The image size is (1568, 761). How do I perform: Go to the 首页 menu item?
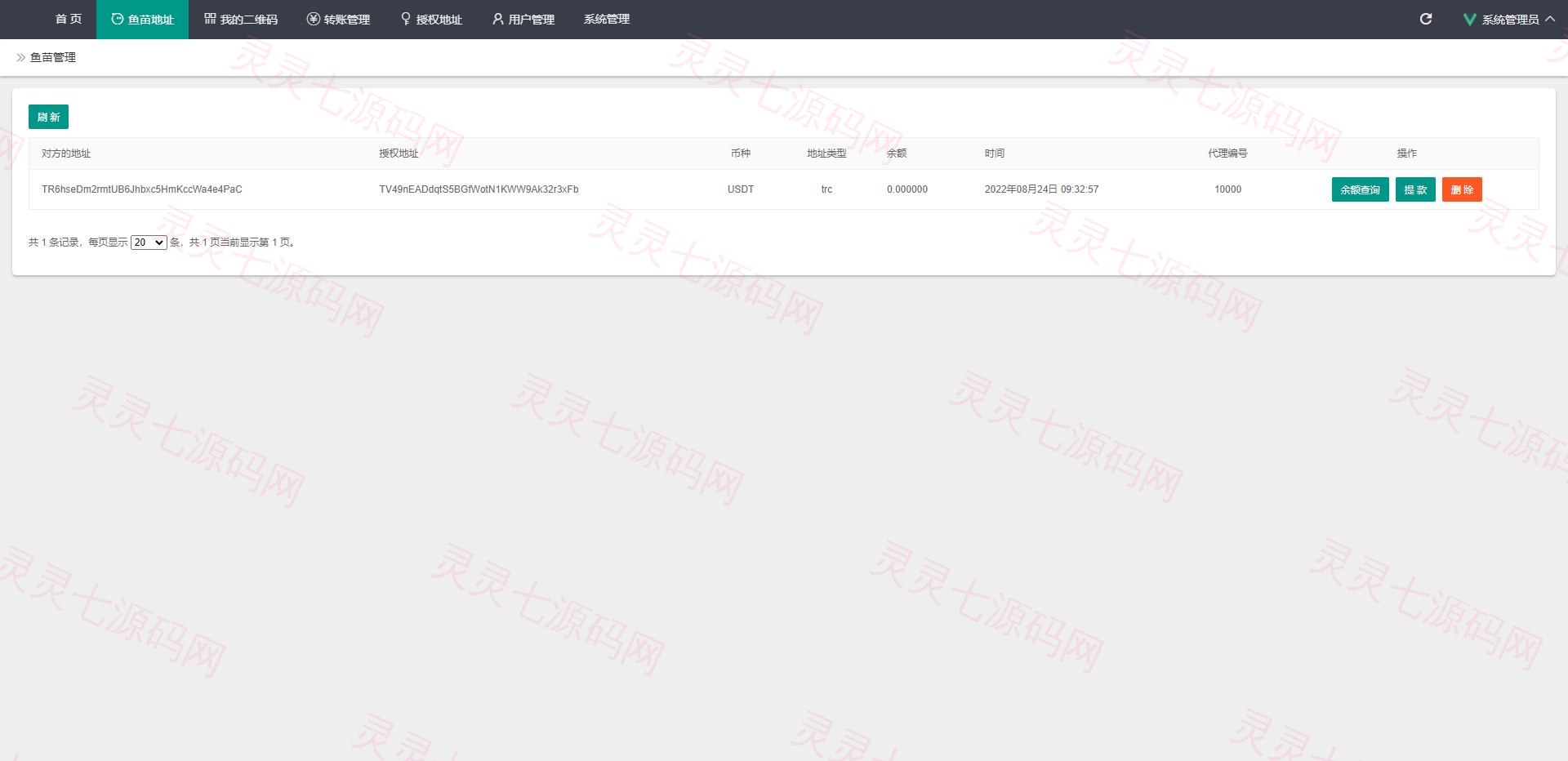point(69,20)
